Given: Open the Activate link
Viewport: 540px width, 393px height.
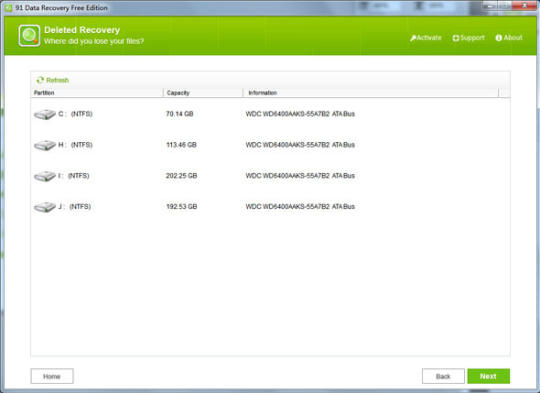Looking at the screenshot, I should pos(426,38).
